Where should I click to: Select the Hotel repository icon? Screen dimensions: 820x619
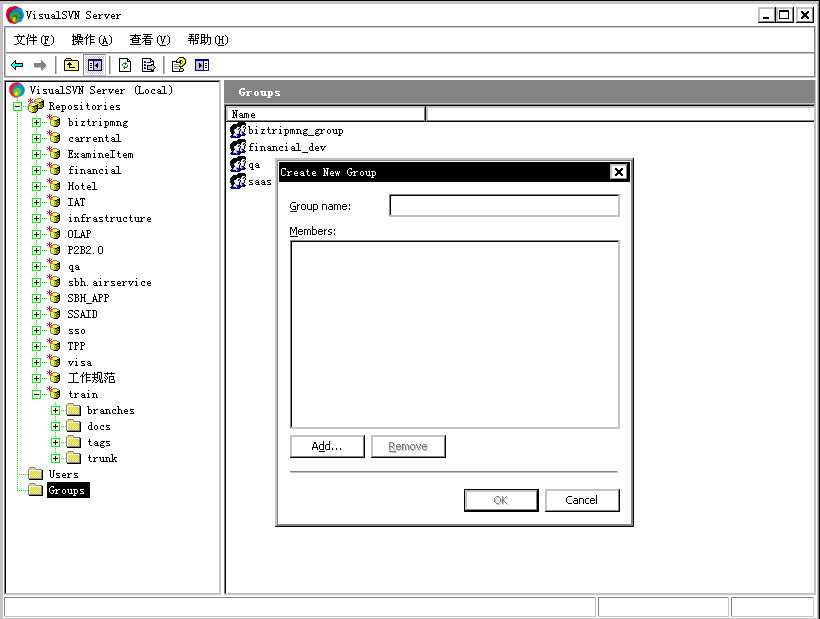54,186
